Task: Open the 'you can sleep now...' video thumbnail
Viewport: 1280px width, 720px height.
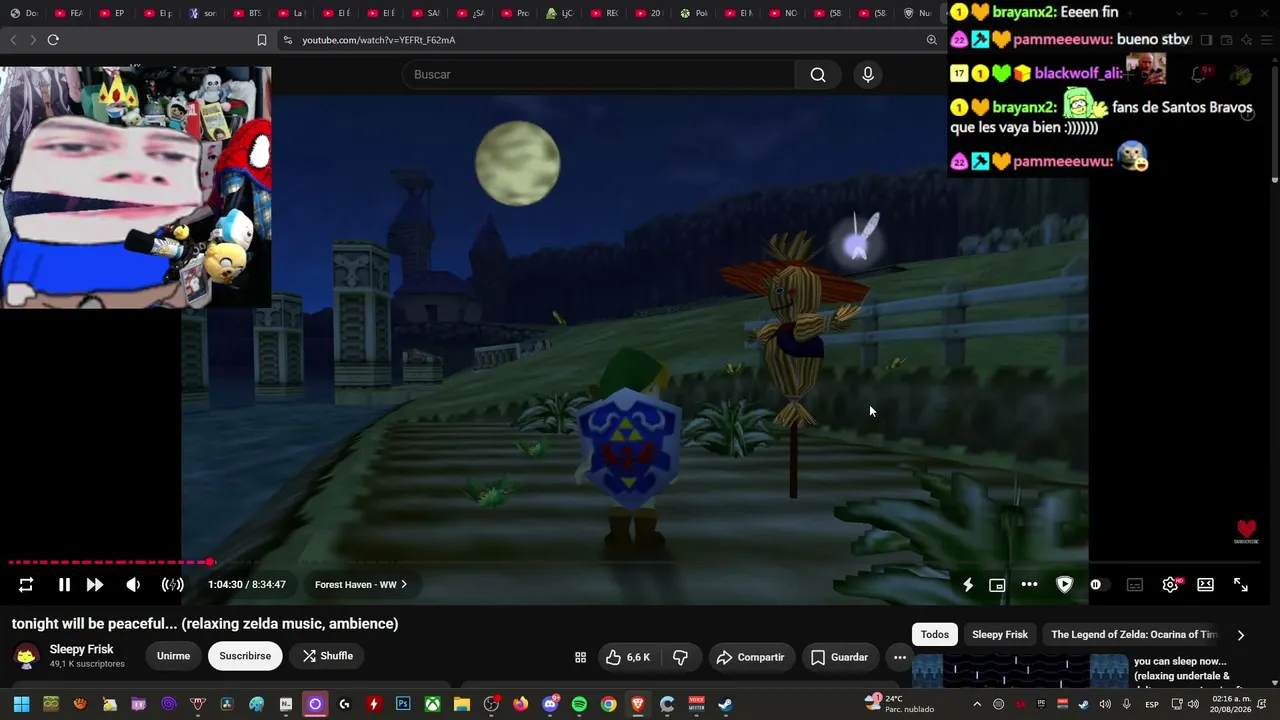Action: (x=1020, y=670)
